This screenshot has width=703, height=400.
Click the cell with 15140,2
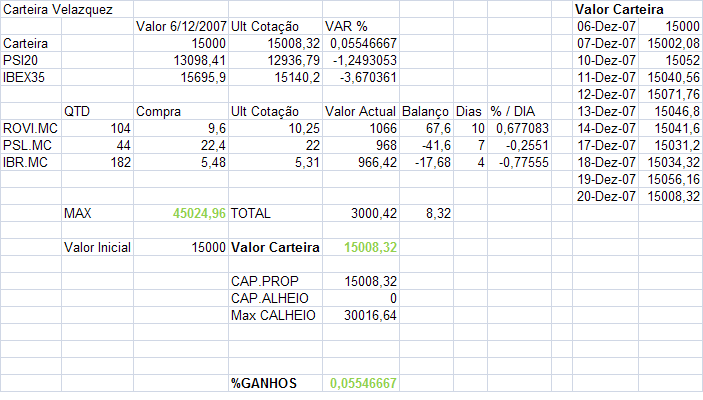click(x=297, y=78)
